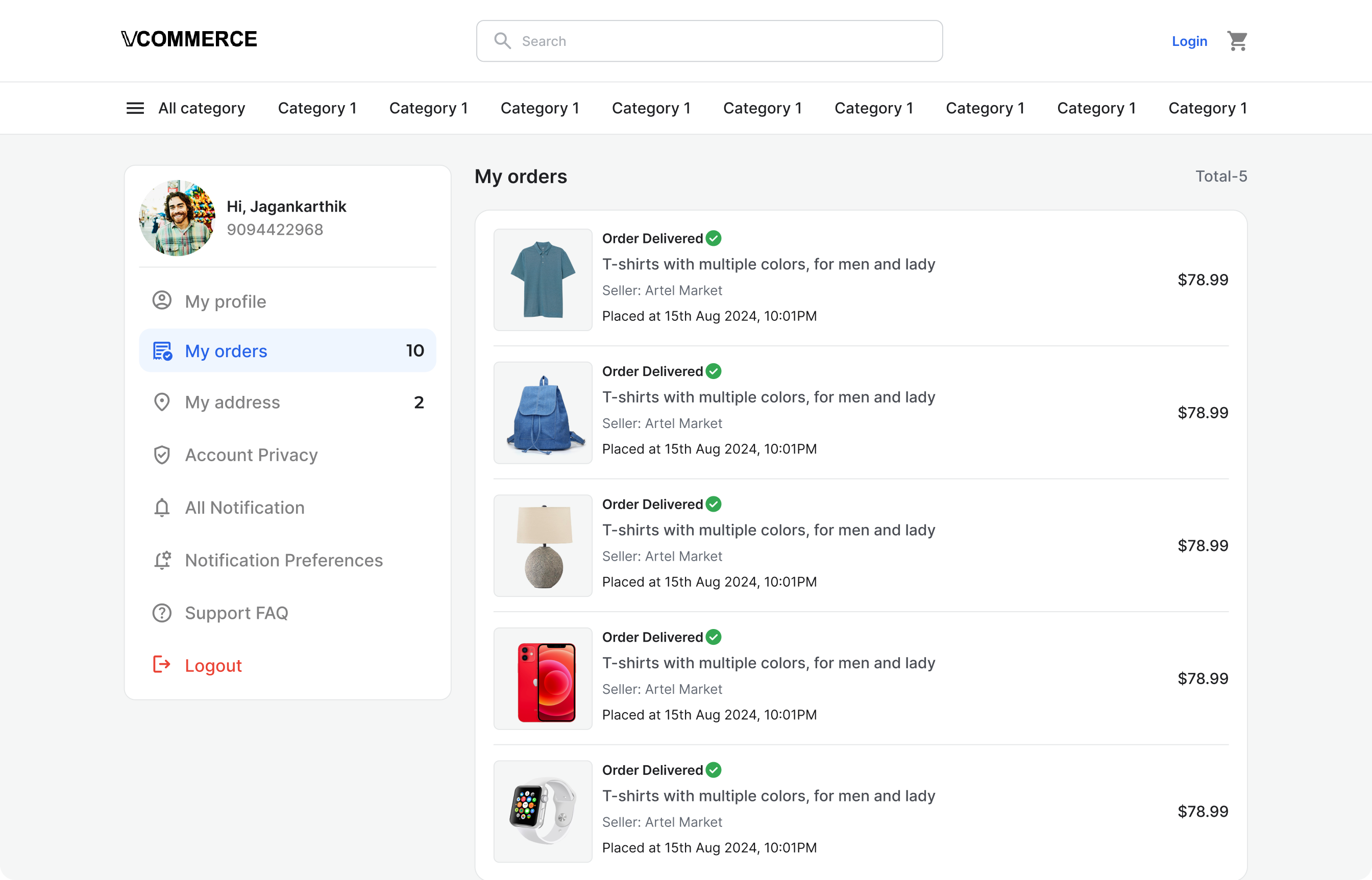Viewport: 1372px width, 880px height.
Task: Click the All Notification bell icon
Action: (162, 508)
